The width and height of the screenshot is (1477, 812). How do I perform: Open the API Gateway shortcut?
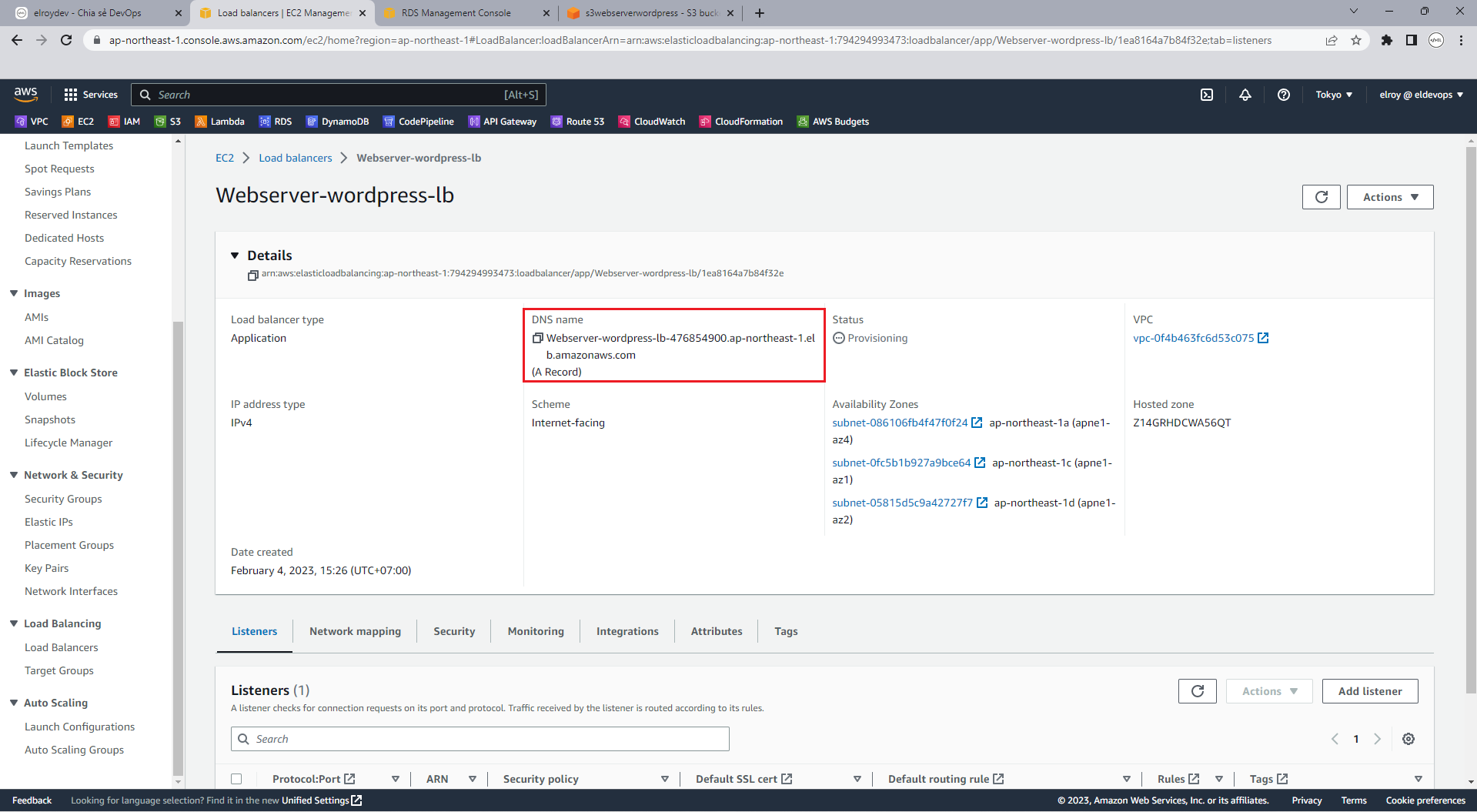tap(503, 122)
